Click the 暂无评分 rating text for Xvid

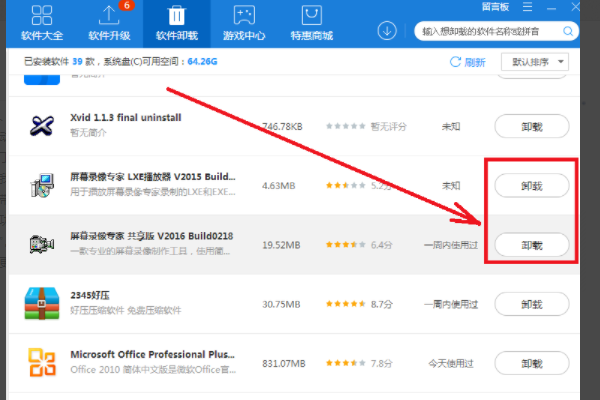[x=388, y=126]
